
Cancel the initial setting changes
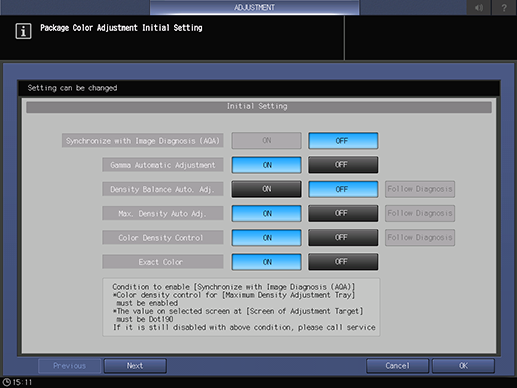coord(397,366)
